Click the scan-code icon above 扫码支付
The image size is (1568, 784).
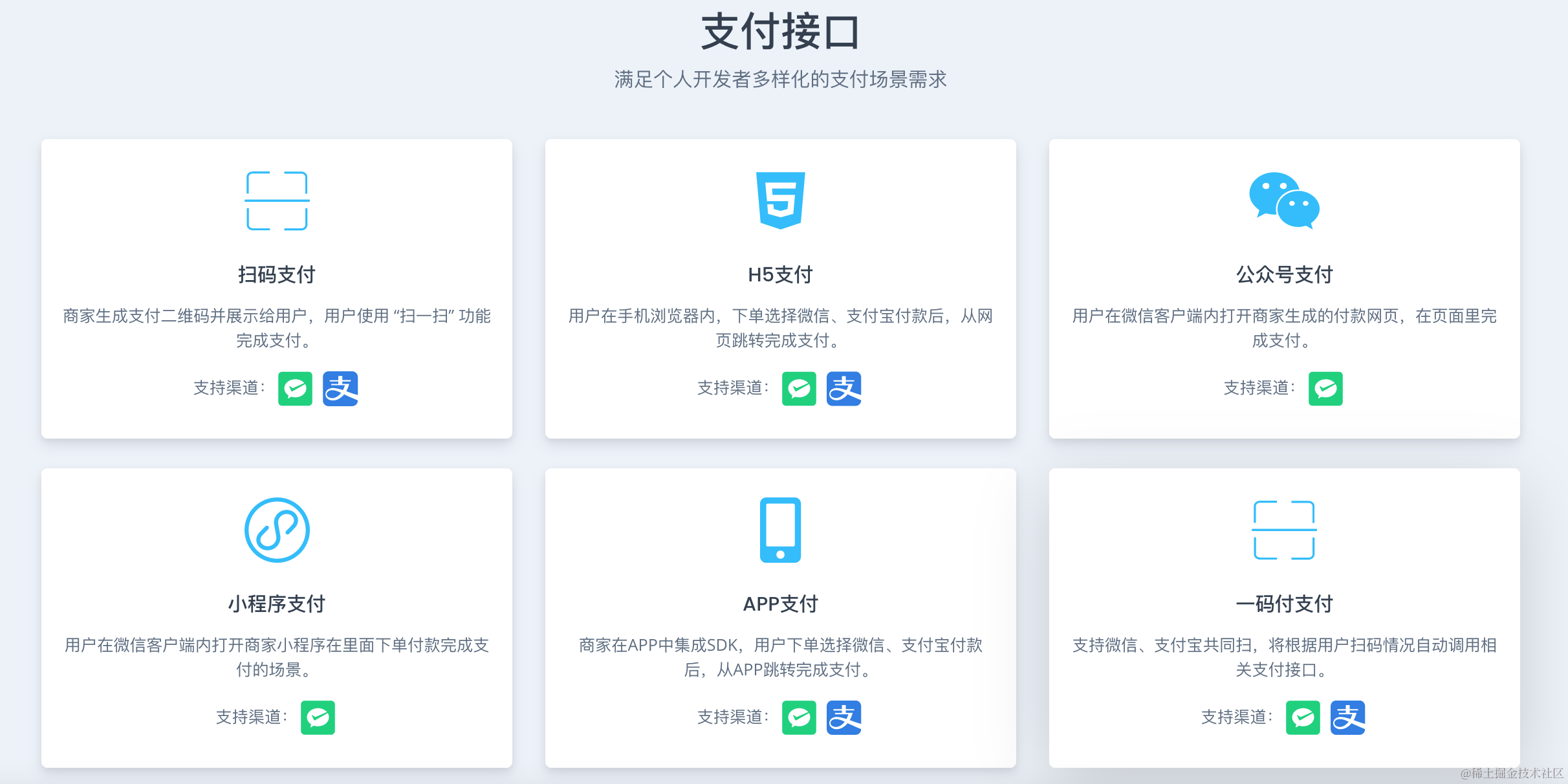click(277, 201)
